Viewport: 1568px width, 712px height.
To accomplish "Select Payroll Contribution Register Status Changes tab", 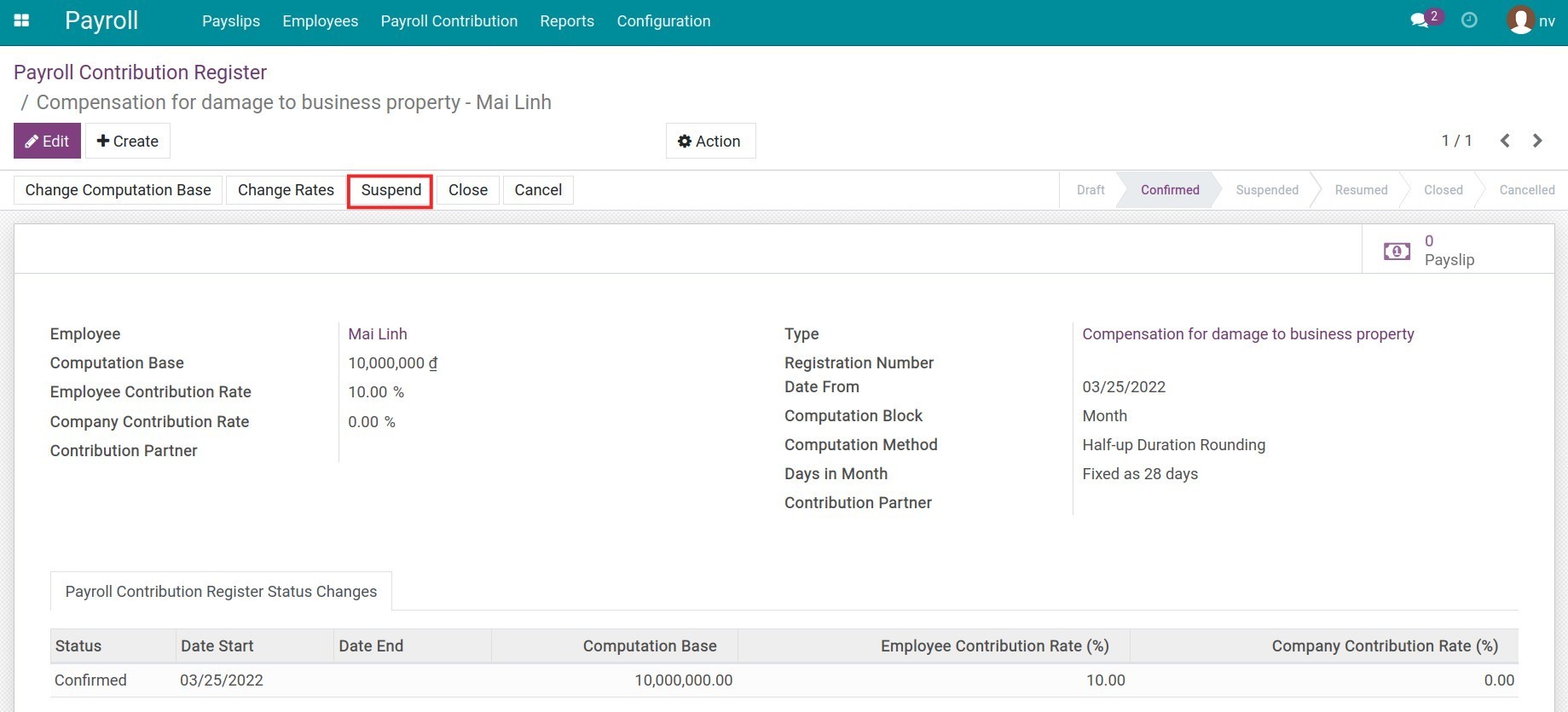I will [x=221, y=592].
